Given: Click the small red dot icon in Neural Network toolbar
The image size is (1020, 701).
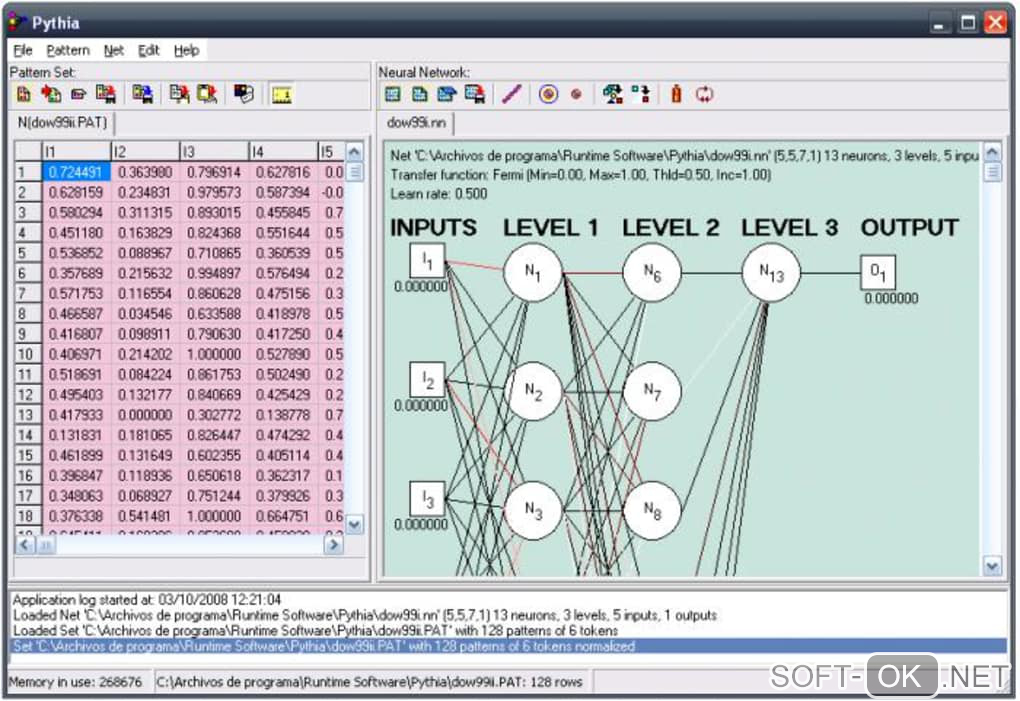Looking at the screenshot, I should pos(576,95).
